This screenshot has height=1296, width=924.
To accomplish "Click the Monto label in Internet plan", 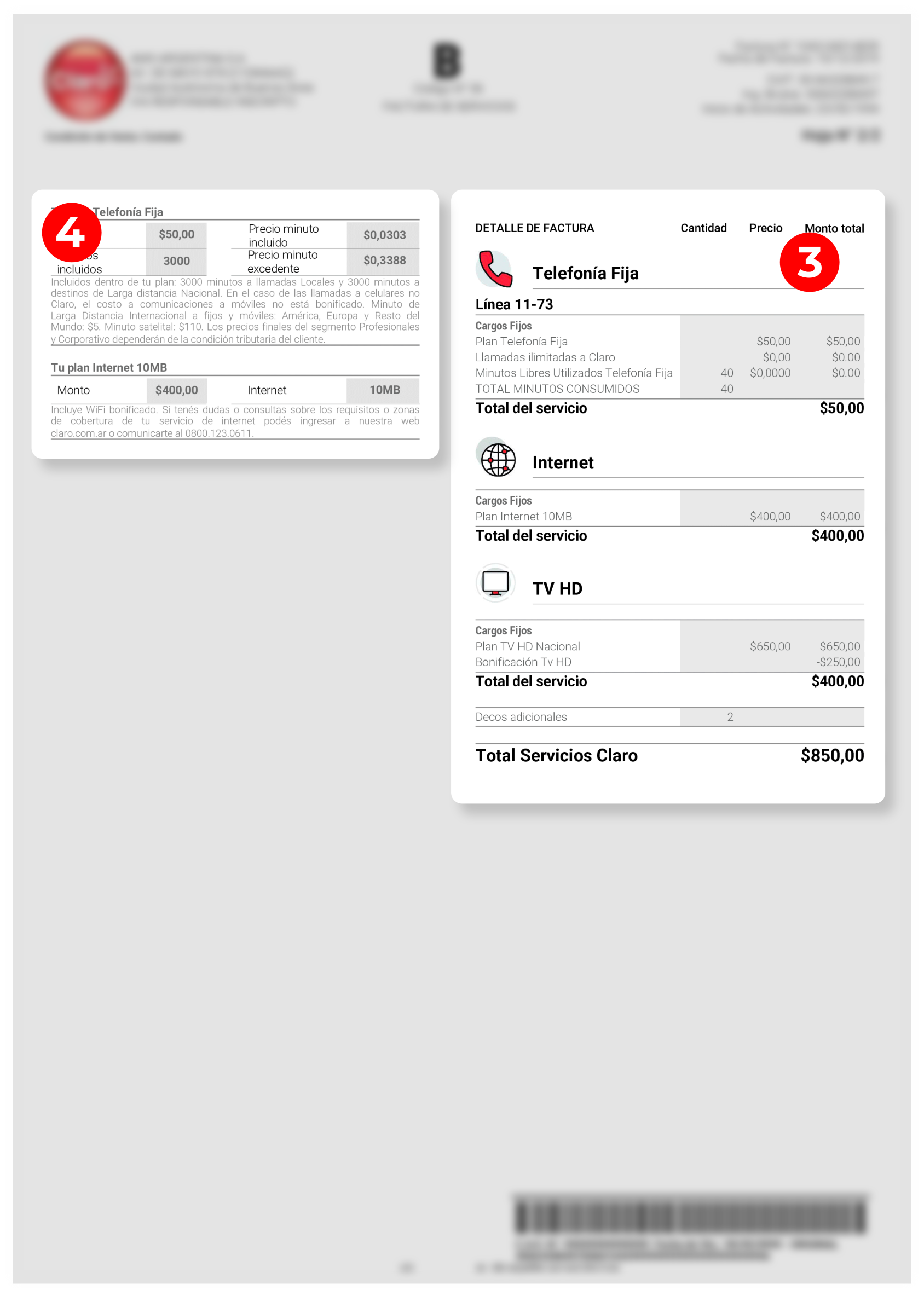I will (73, 390).
